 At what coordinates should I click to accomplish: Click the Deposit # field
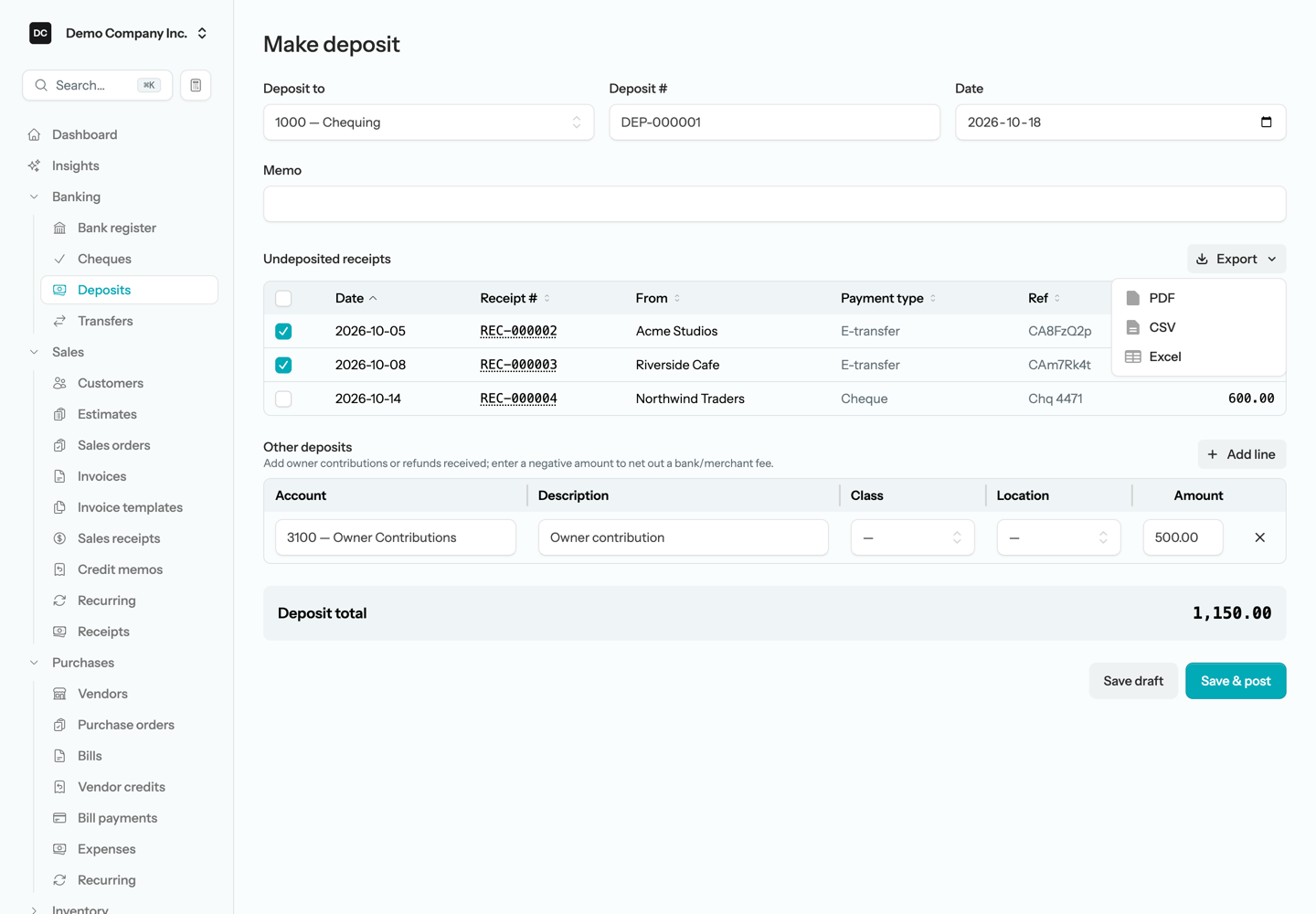click(774, 122)
